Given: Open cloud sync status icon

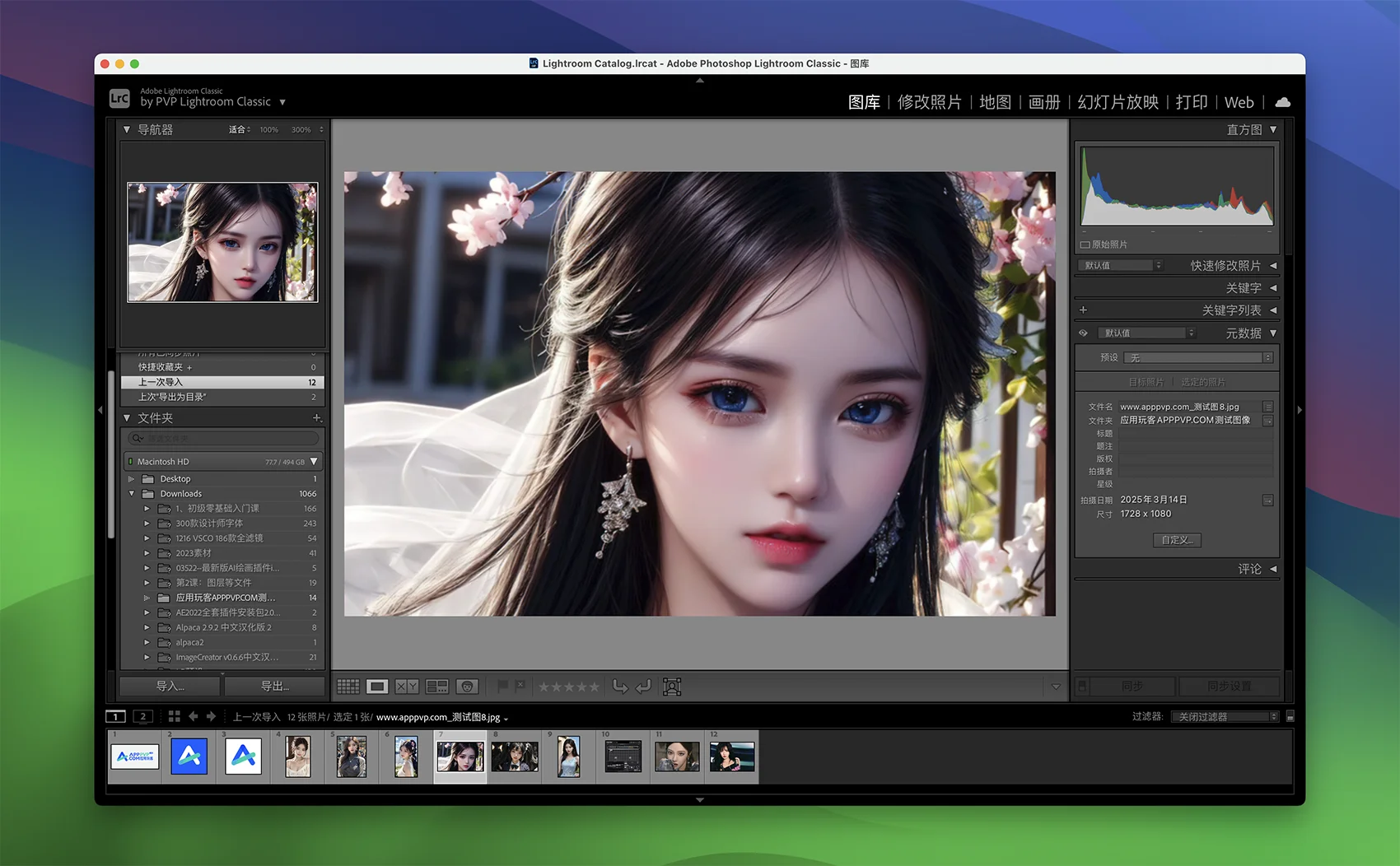Looking at the screenshot, I should coord(1282,102).
